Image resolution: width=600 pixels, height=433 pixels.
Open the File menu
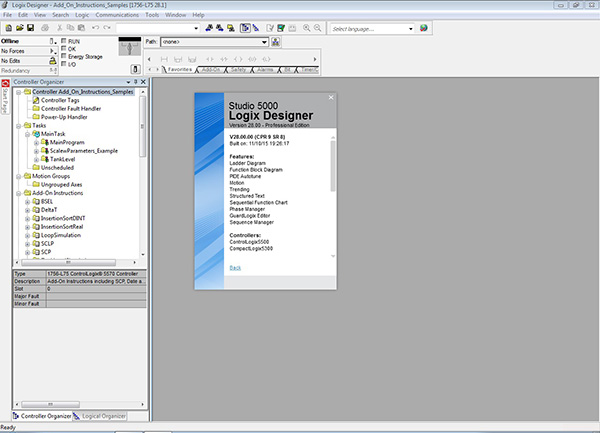click(7, 15)
